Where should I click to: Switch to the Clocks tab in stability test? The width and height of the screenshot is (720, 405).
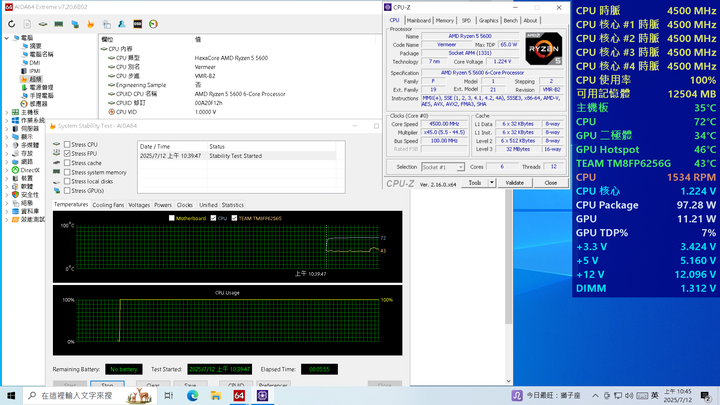coord(185,205)
